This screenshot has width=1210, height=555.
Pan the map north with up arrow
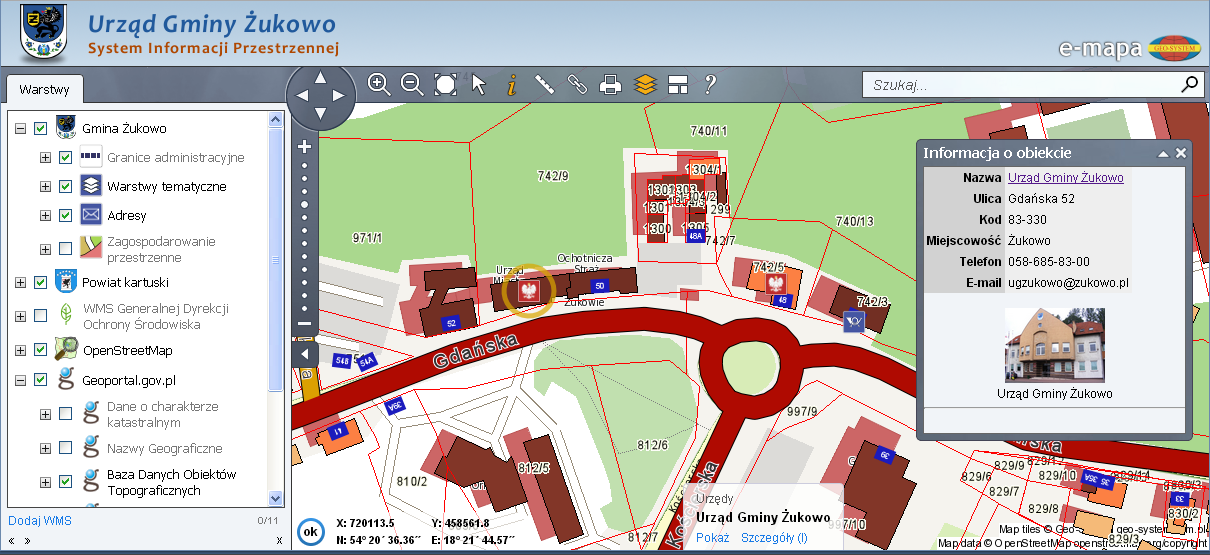320,76
